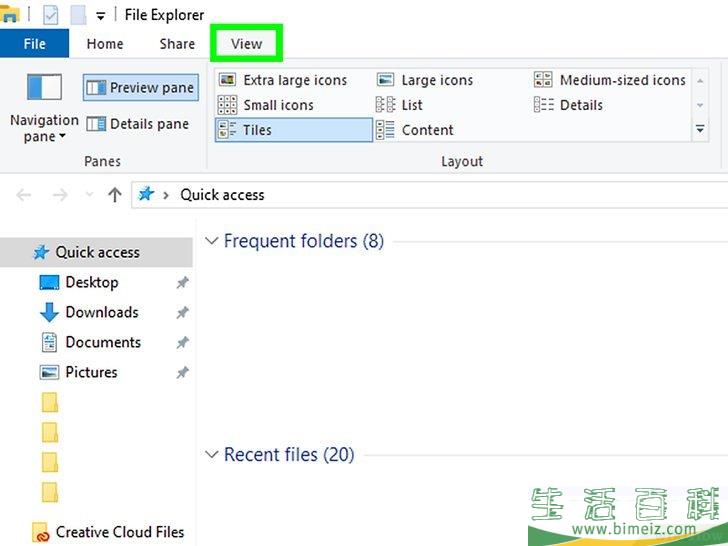The width and height of the screenshot is (728, 546).
Task: Expand the Layout gallery more arrow
Action: pyautogui.click(x=700, y=130)
